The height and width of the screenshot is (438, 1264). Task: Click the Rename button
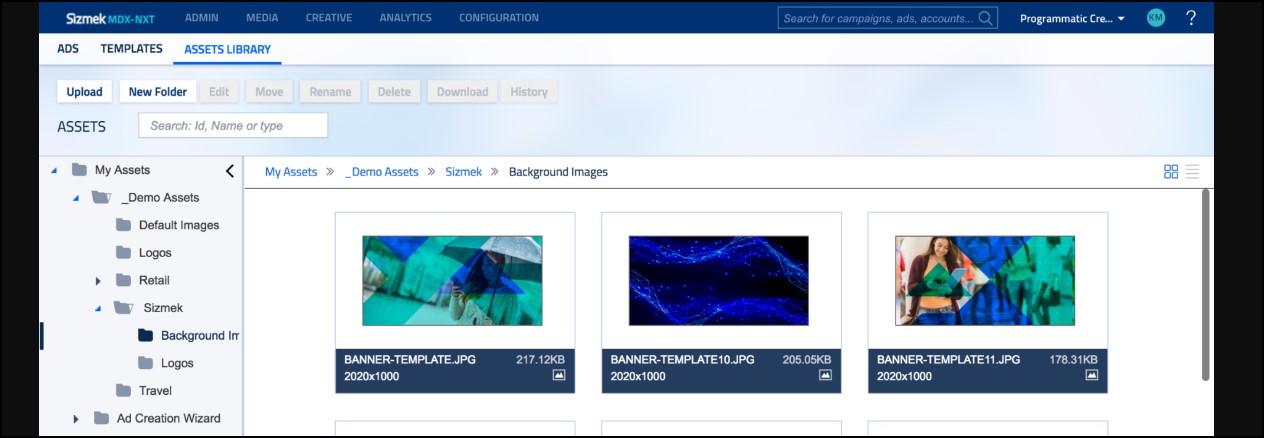coord(330,91)
